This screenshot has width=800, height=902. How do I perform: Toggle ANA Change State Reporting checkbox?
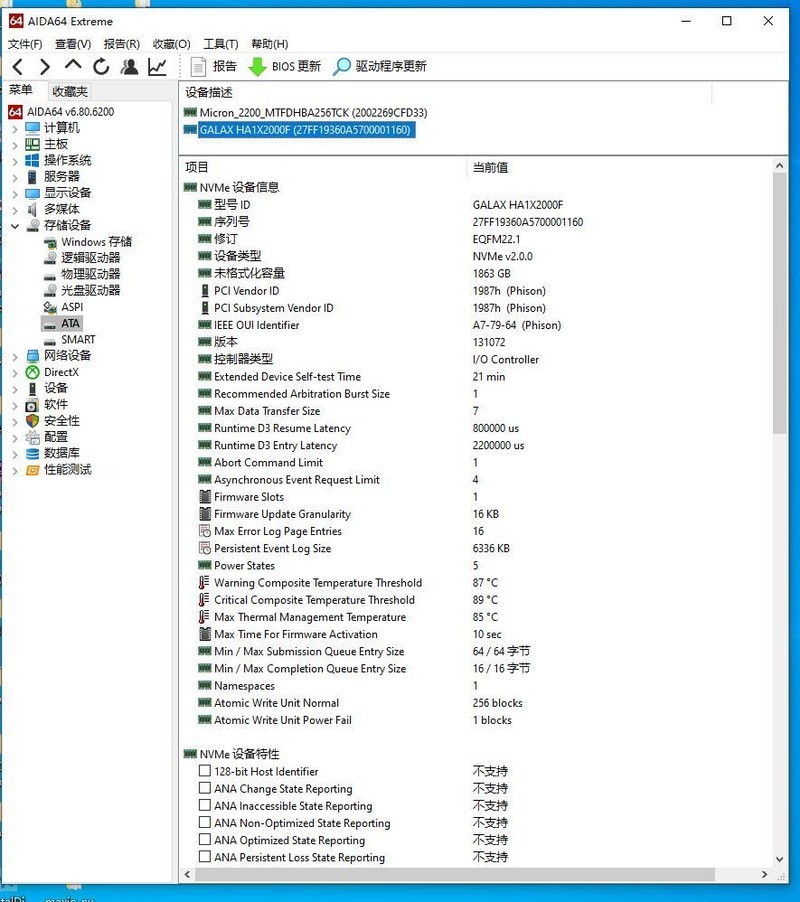[x=205, y=789]
